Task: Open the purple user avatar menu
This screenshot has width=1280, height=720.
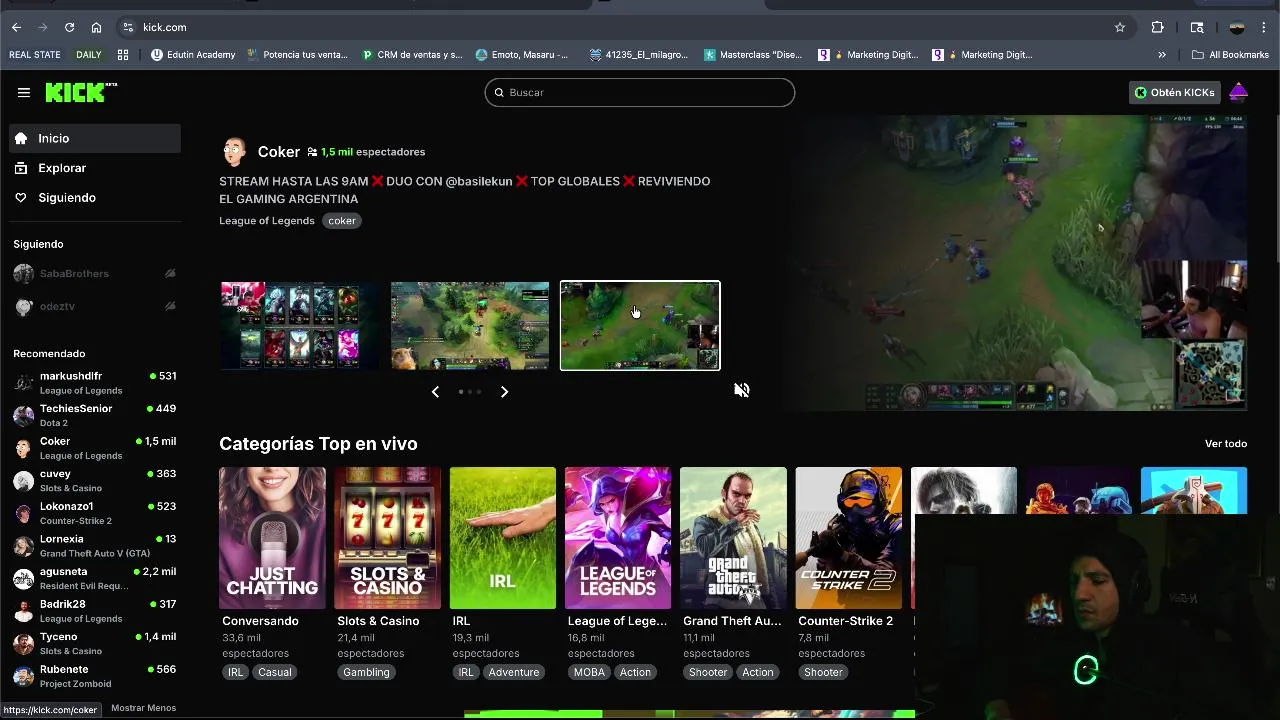Action: tap(1238, 92)
